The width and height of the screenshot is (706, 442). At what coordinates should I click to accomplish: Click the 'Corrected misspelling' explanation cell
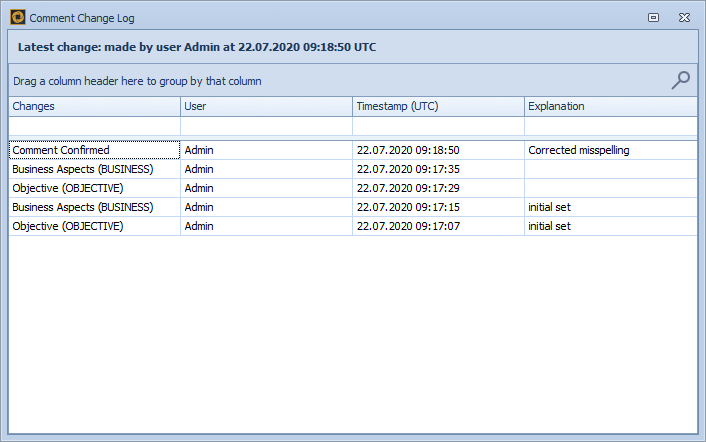click(x=610, y=150)
